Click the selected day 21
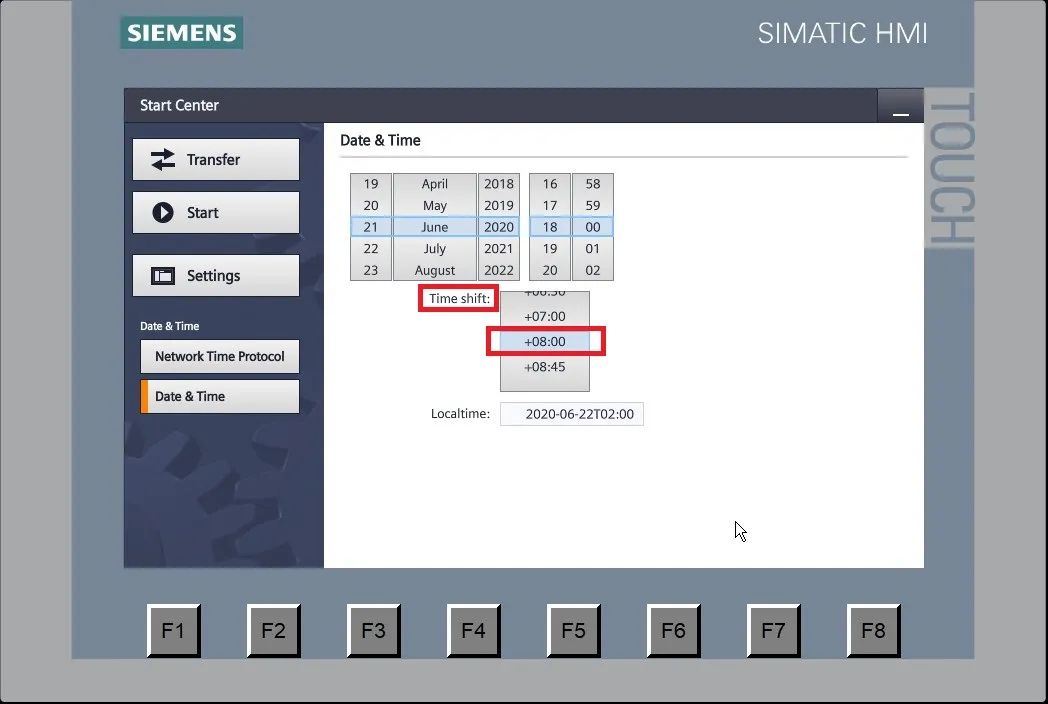The image size is (1048, 704). click(371, 227)
